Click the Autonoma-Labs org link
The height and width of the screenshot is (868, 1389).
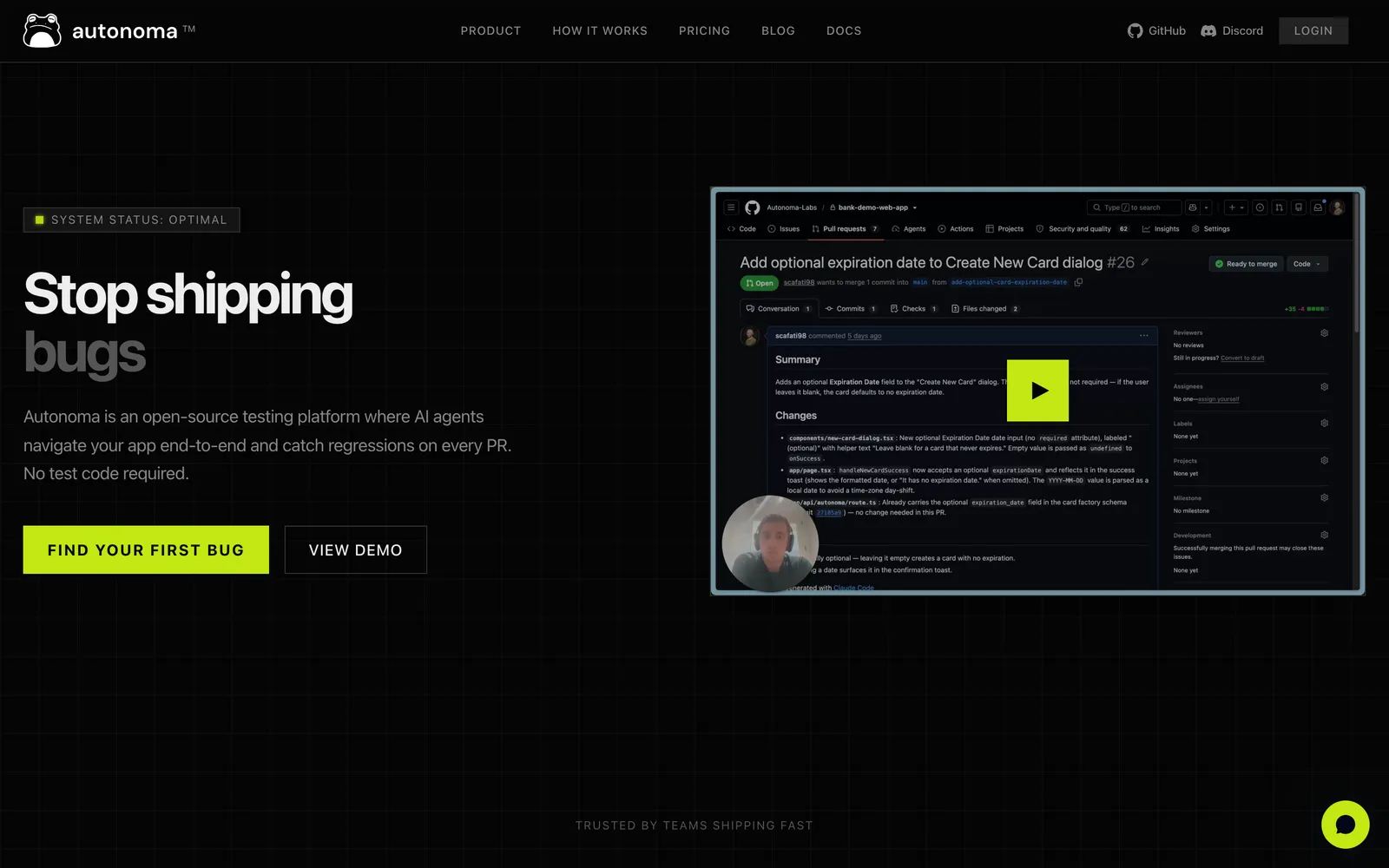[x=792, y=207]
